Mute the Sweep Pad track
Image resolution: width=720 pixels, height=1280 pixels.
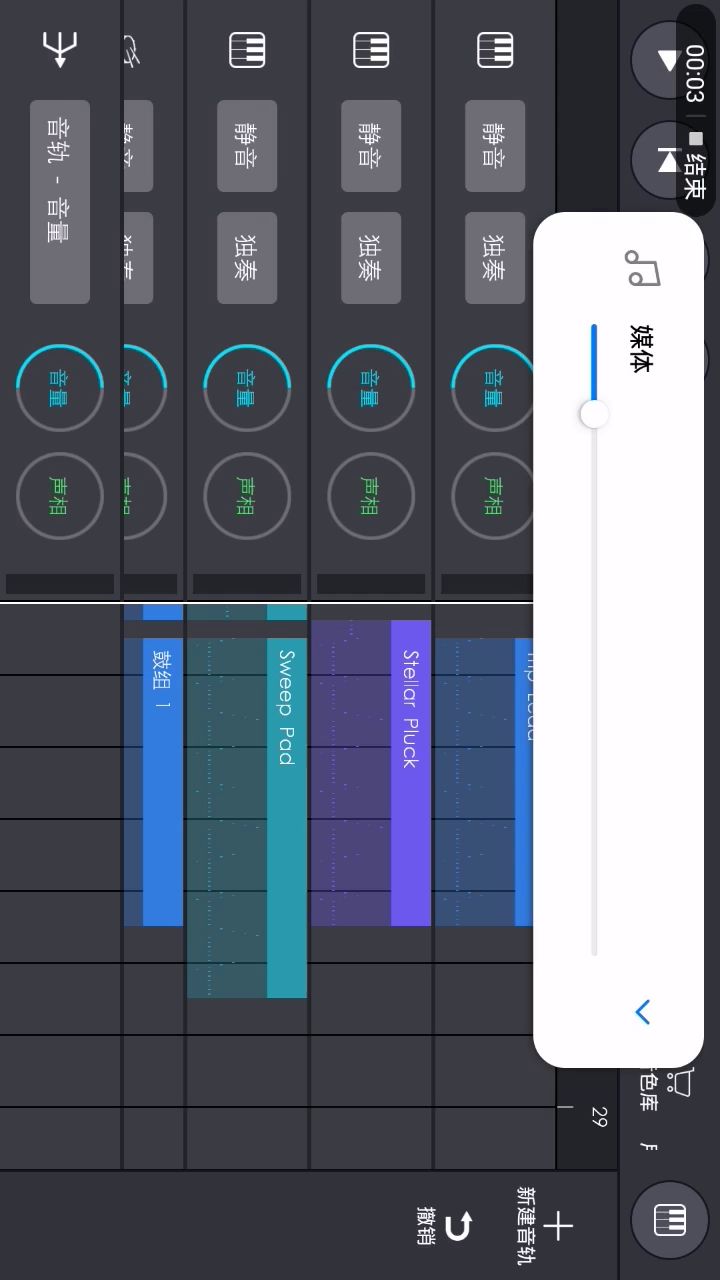pos(247,146)
